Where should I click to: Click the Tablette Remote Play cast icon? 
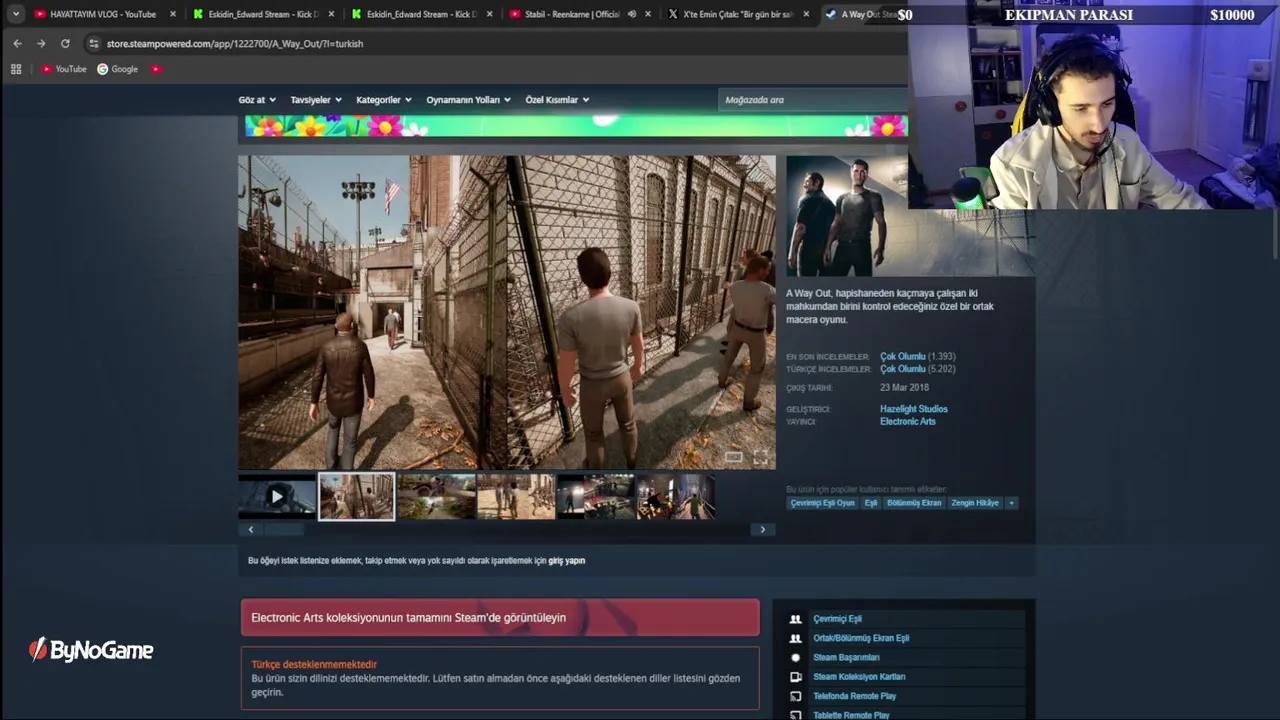point(796,715)
